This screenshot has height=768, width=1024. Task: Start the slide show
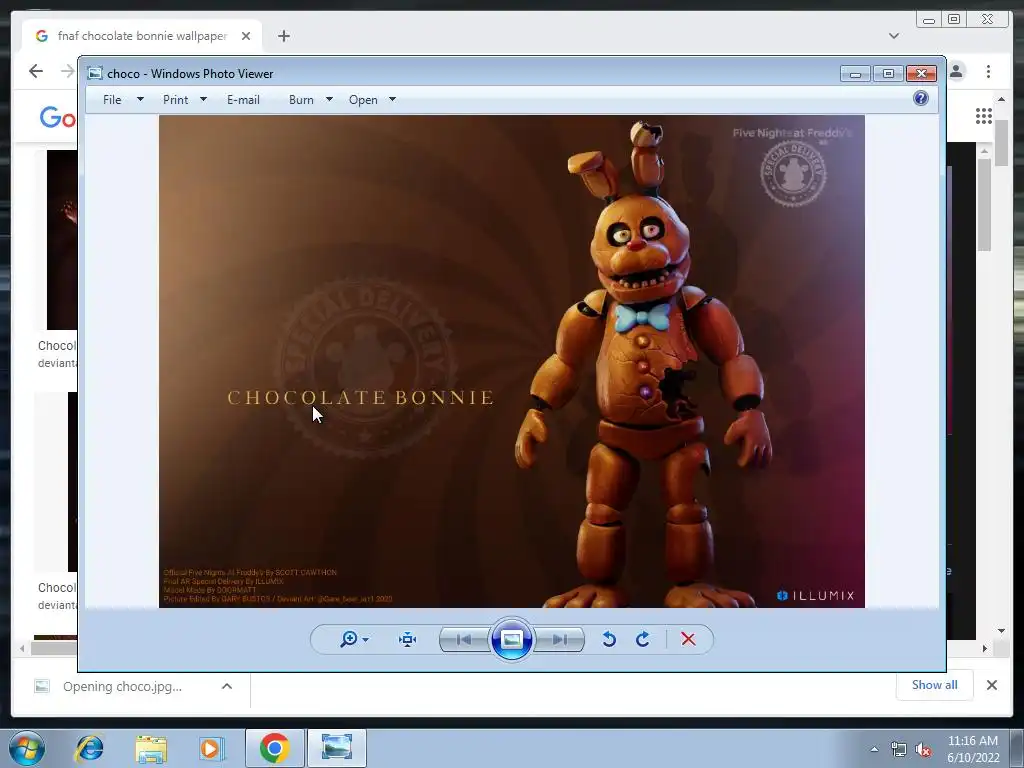click(x=511, y=639)
